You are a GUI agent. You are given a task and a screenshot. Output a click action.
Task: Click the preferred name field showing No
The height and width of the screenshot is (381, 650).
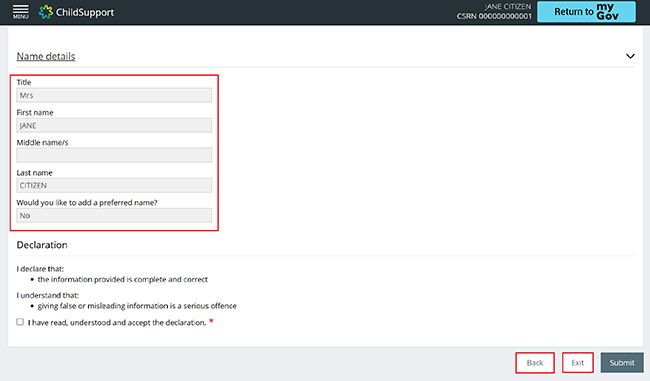point(114,215)
